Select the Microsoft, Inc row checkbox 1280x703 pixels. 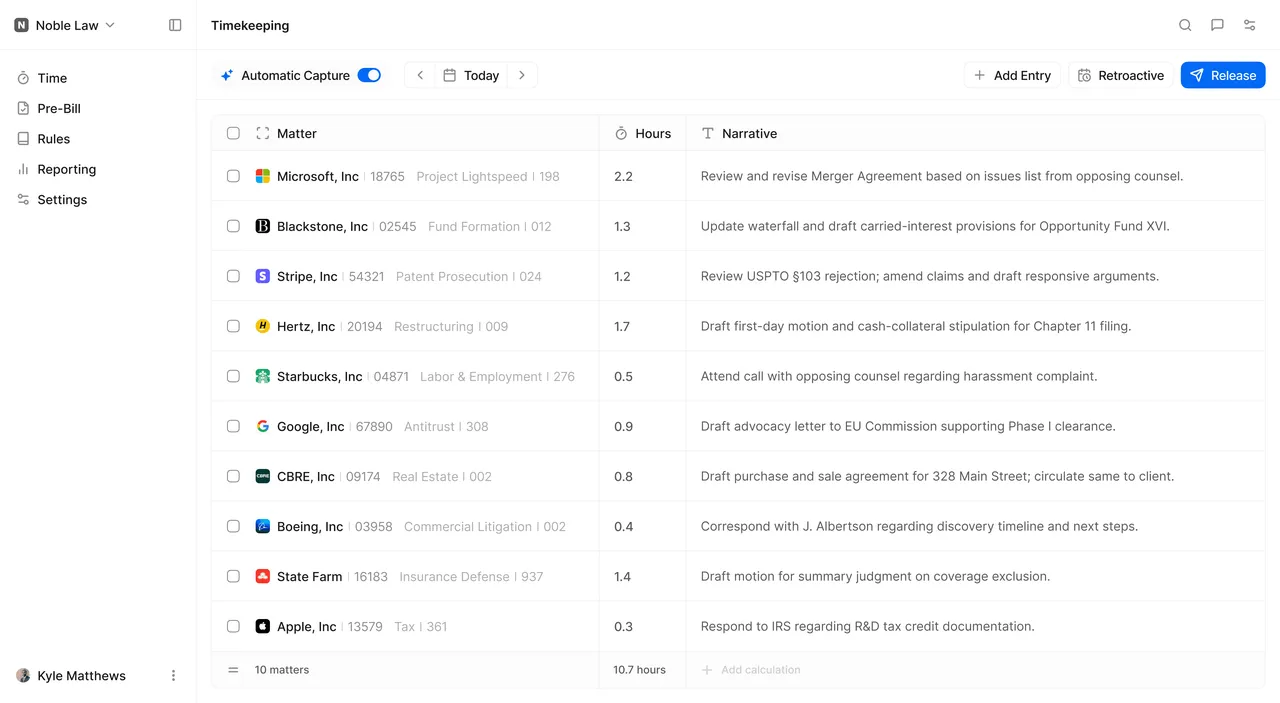(233, 176)
